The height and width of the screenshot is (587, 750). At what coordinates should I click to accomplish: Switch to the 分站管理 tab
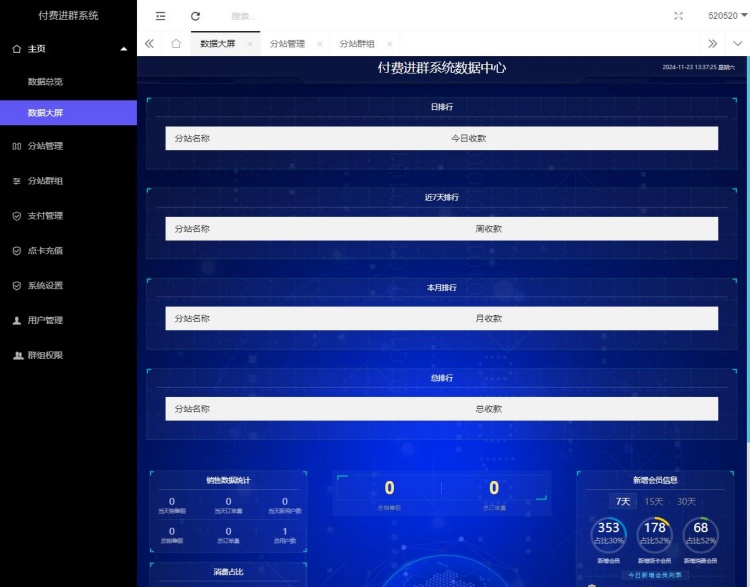coord(287,44)
